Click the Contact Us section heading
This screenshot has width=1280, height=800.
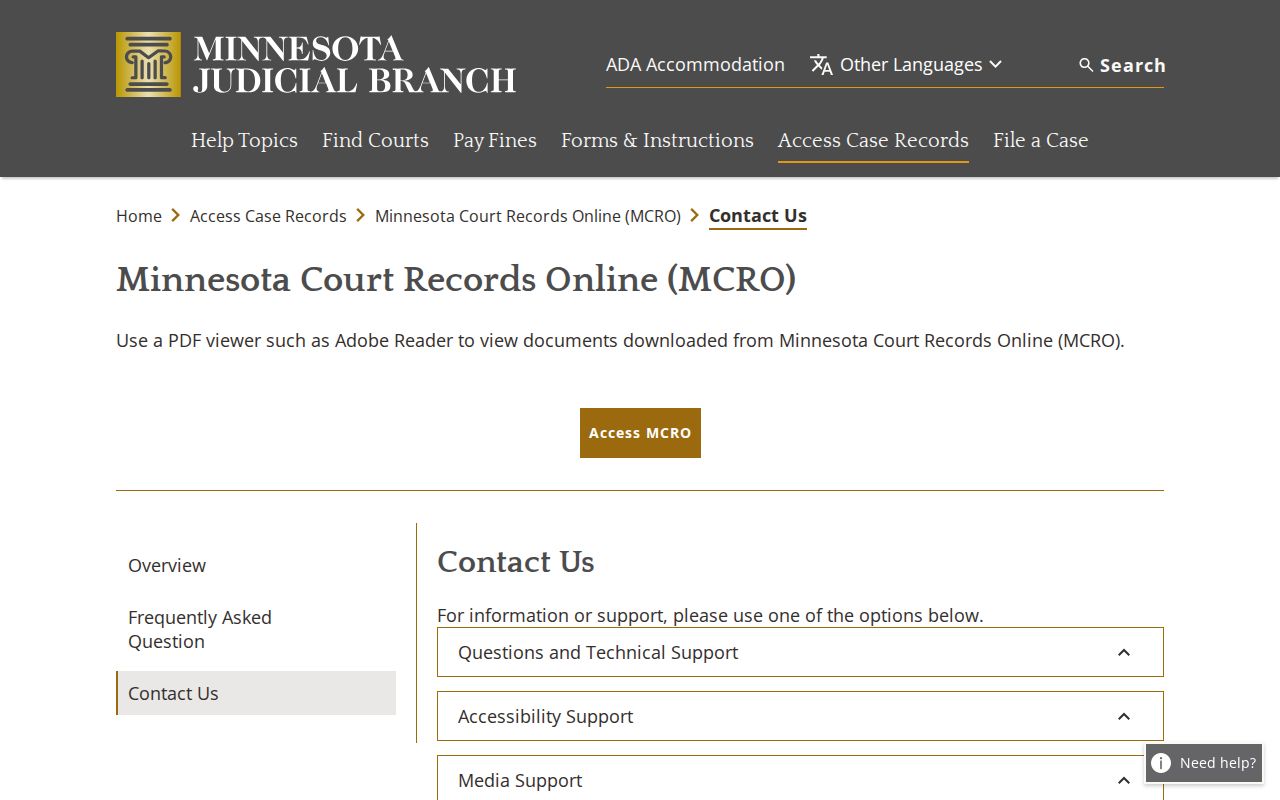point(516,562)
